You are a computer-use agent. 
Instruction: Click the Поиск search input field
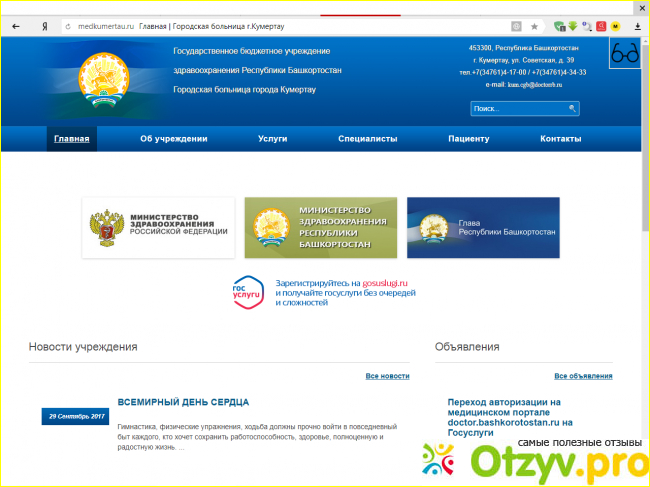pyautogui.click(x=518, y=108)
